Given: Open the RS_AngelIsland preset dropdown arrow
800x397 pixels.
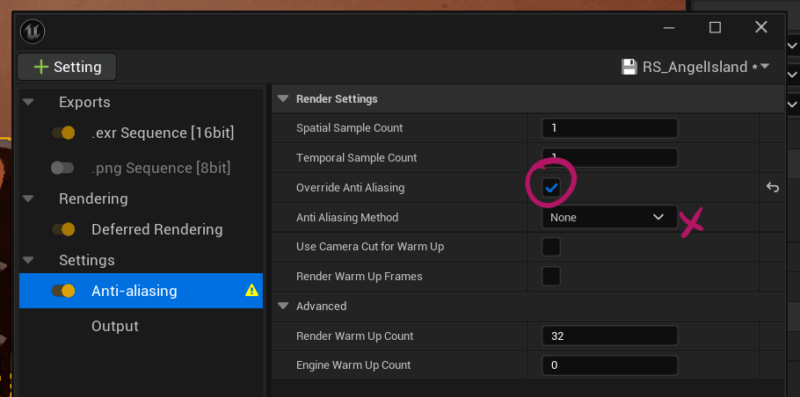Looking at the screenshot, I should [764, 66].
